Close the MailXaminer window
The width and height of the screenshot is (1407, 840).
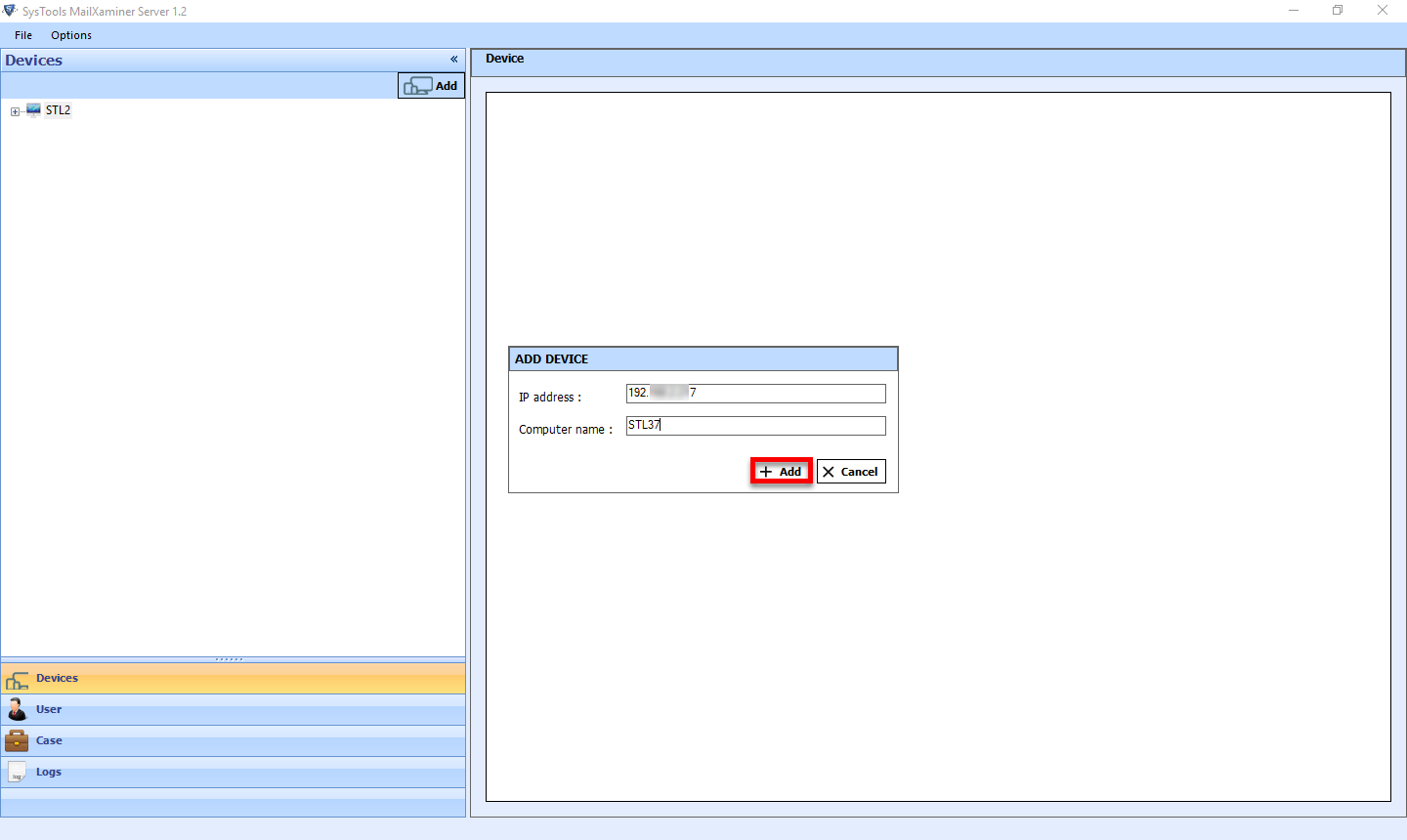click(x=1383, y=11)
